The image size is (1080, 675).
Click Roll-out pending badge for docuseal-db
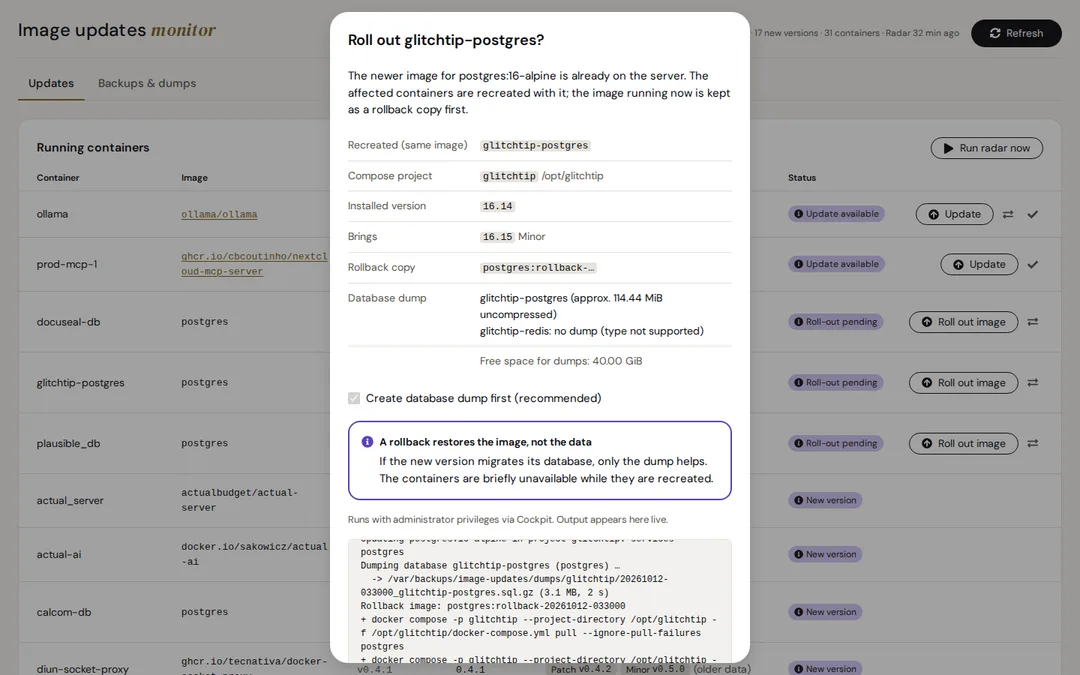click(x=835, y=322)
